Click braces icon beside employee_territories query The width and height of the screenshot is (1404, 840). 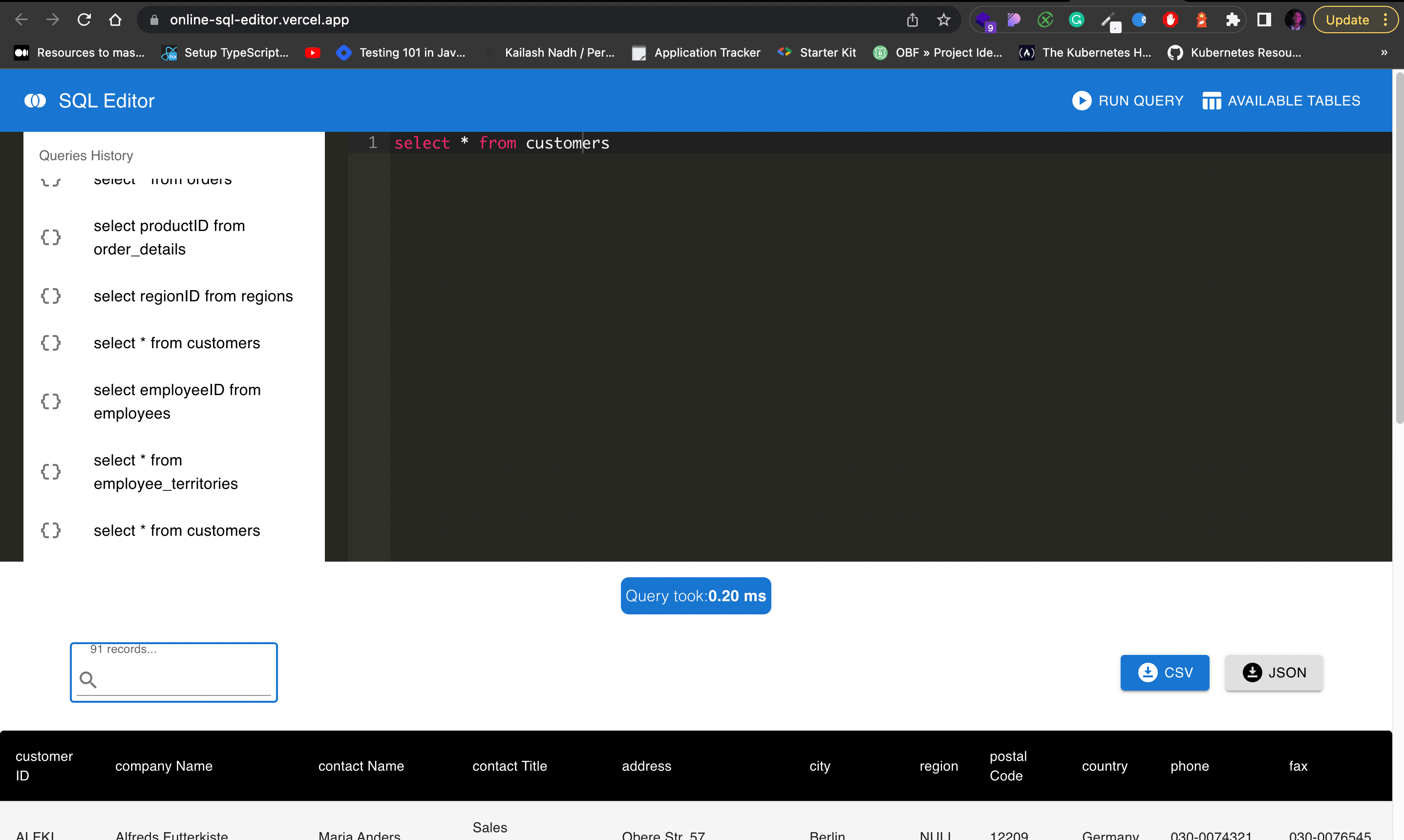tap(50, 471)
